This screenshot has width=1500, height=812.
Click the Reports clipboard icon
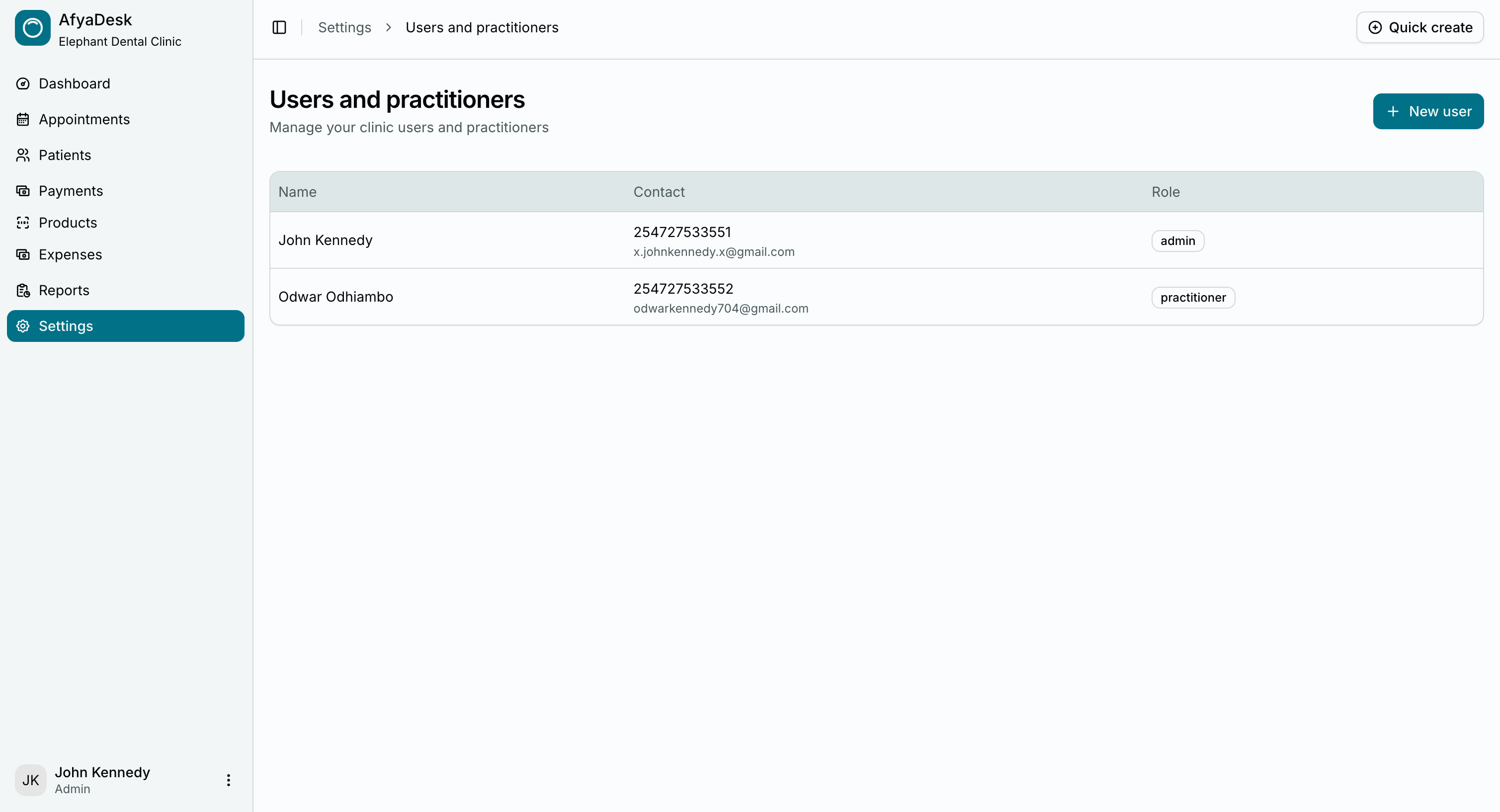tap(23, 290)
